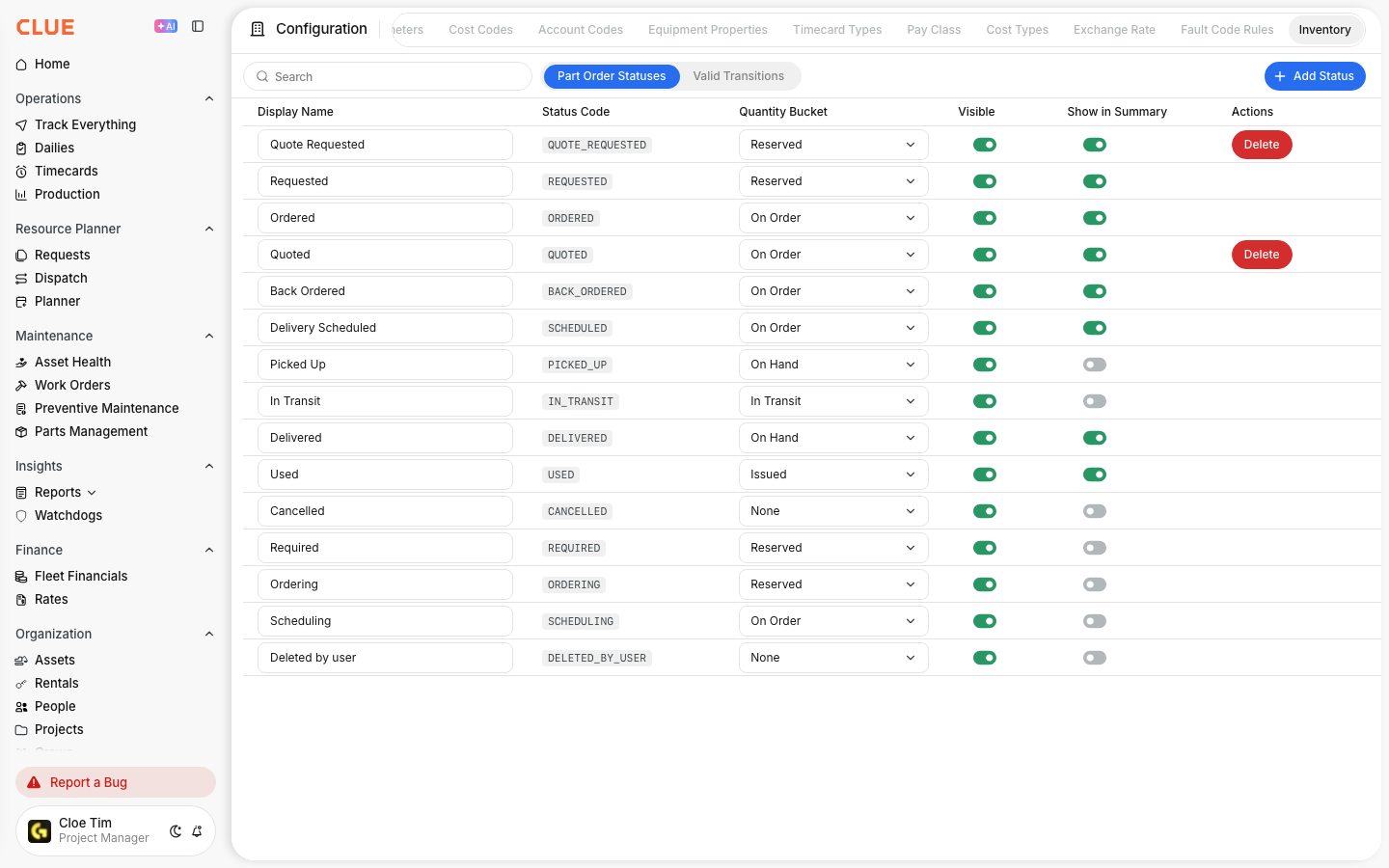Screen dimensions: 1389x868
Task: Open Quantity Bucket dropdown for Scheduling
Action: (833, 621)
